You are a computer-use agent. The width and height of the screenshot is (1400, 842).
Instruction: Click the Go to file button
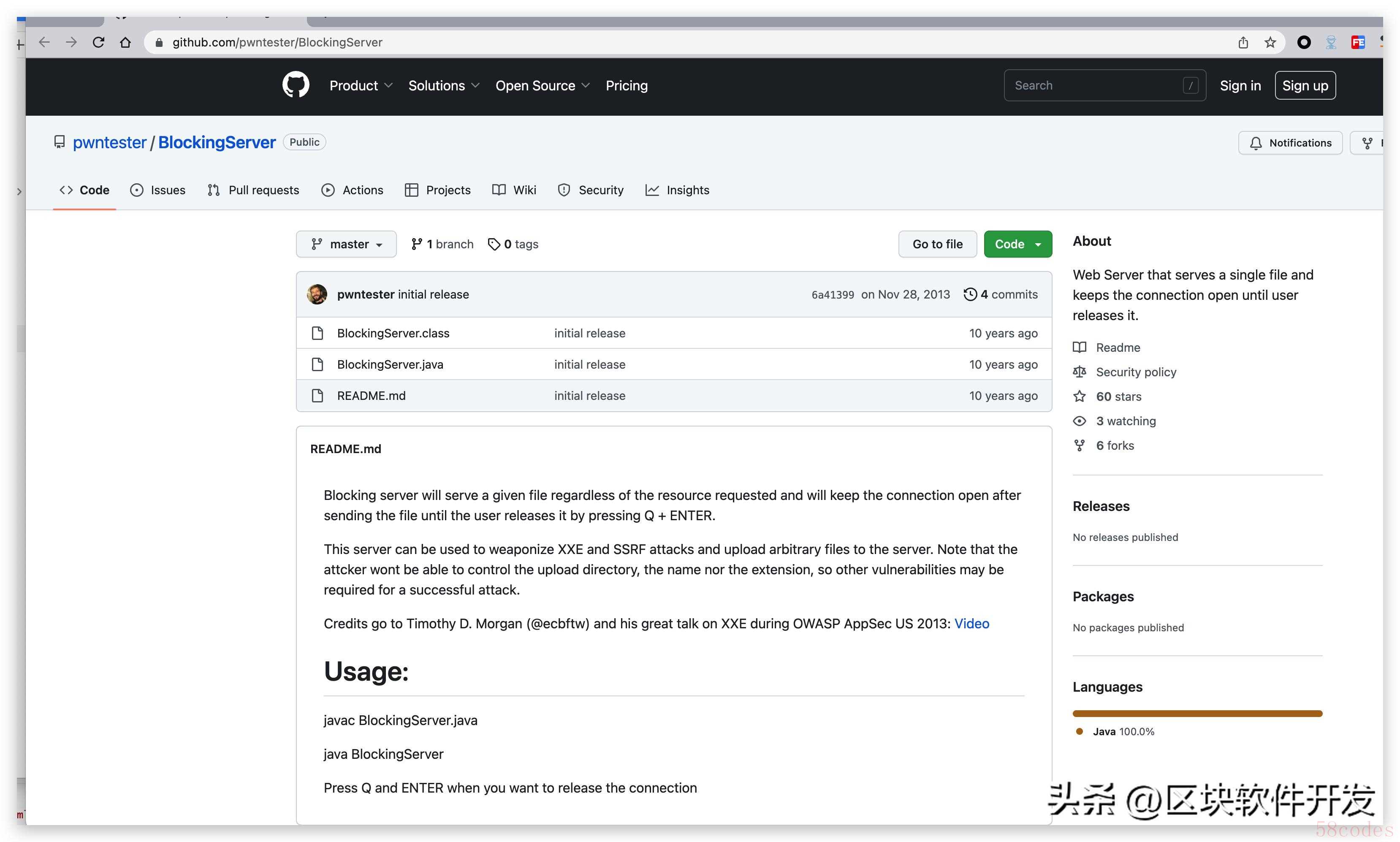(937, 244)
